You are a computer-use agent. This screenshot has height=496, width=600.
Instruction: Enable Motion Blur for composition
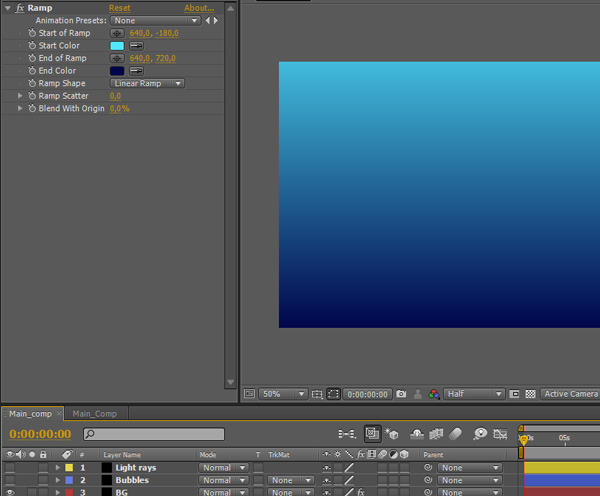pyautogui.click(x=455, y=434)
